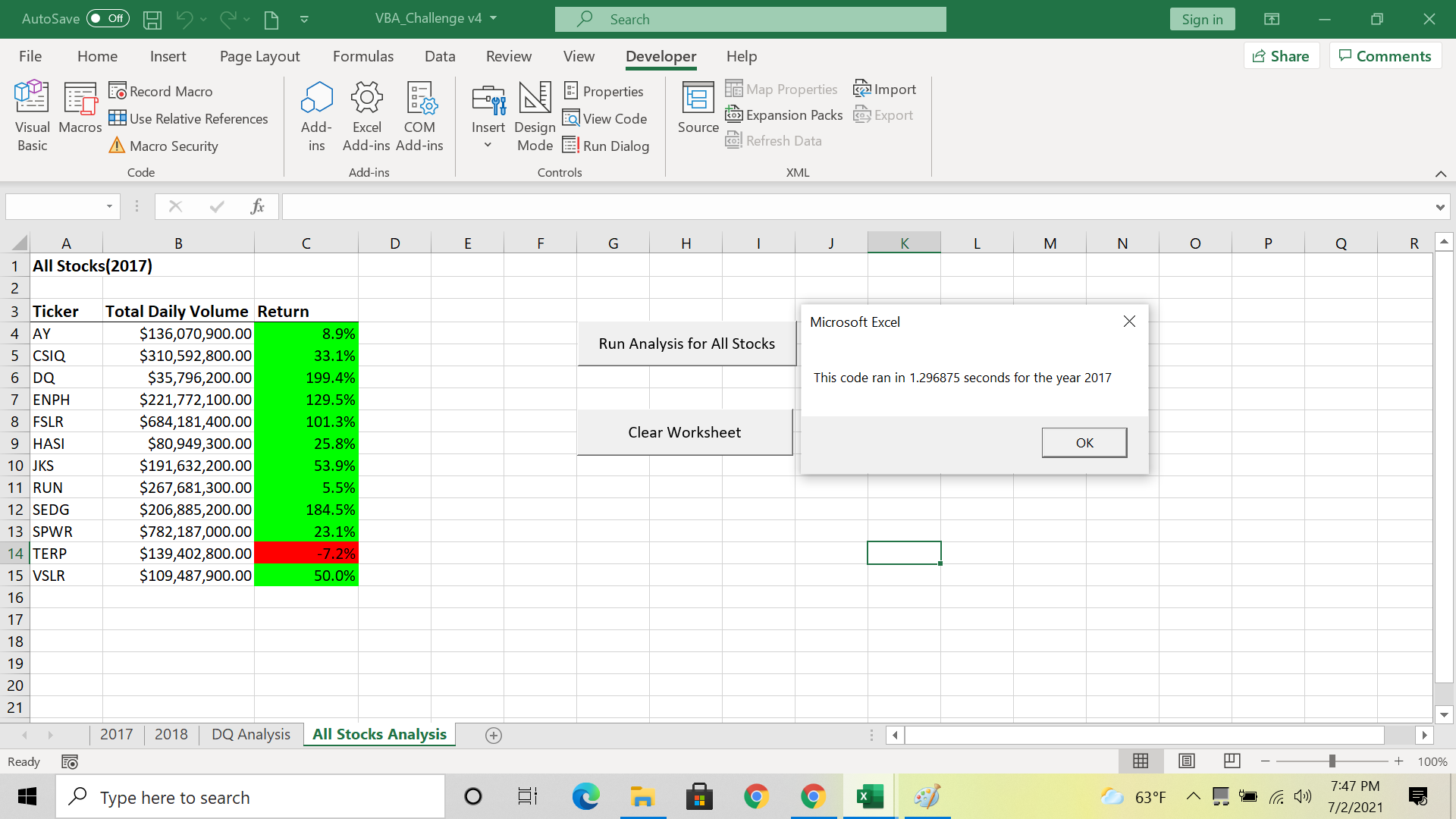Open the Name Box dropdown
The height and width of the screenshot is (819, 1456).
click(108, 206)
